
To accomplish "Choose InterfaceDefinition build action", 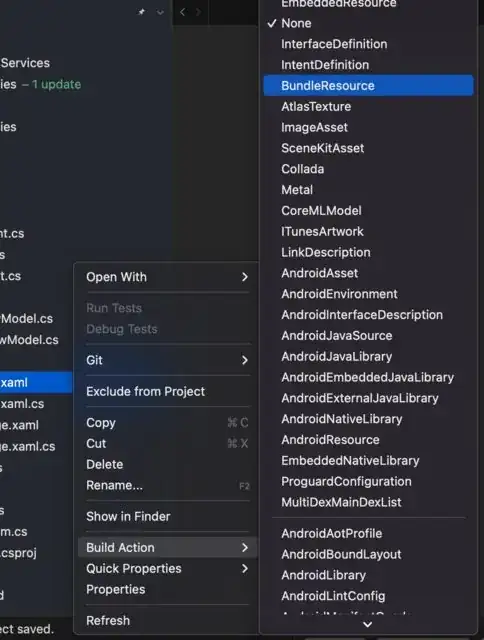I will click(368, 44).
